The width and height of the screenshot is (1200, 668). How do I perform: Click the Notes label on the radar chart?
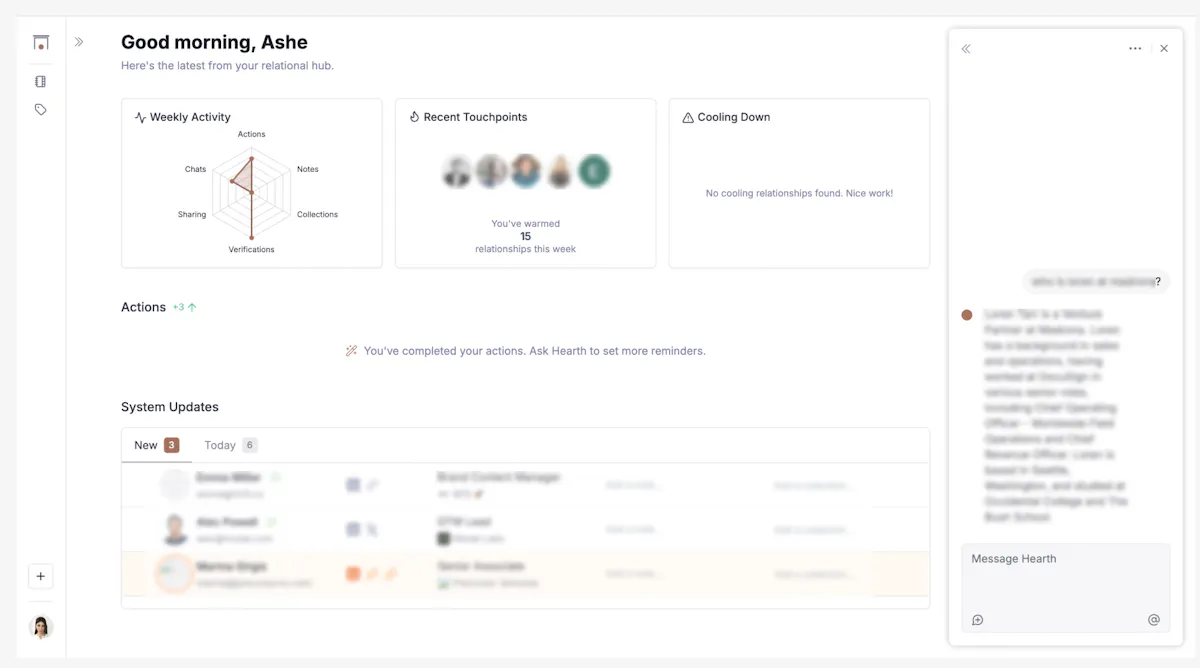(x=308, y=169)
